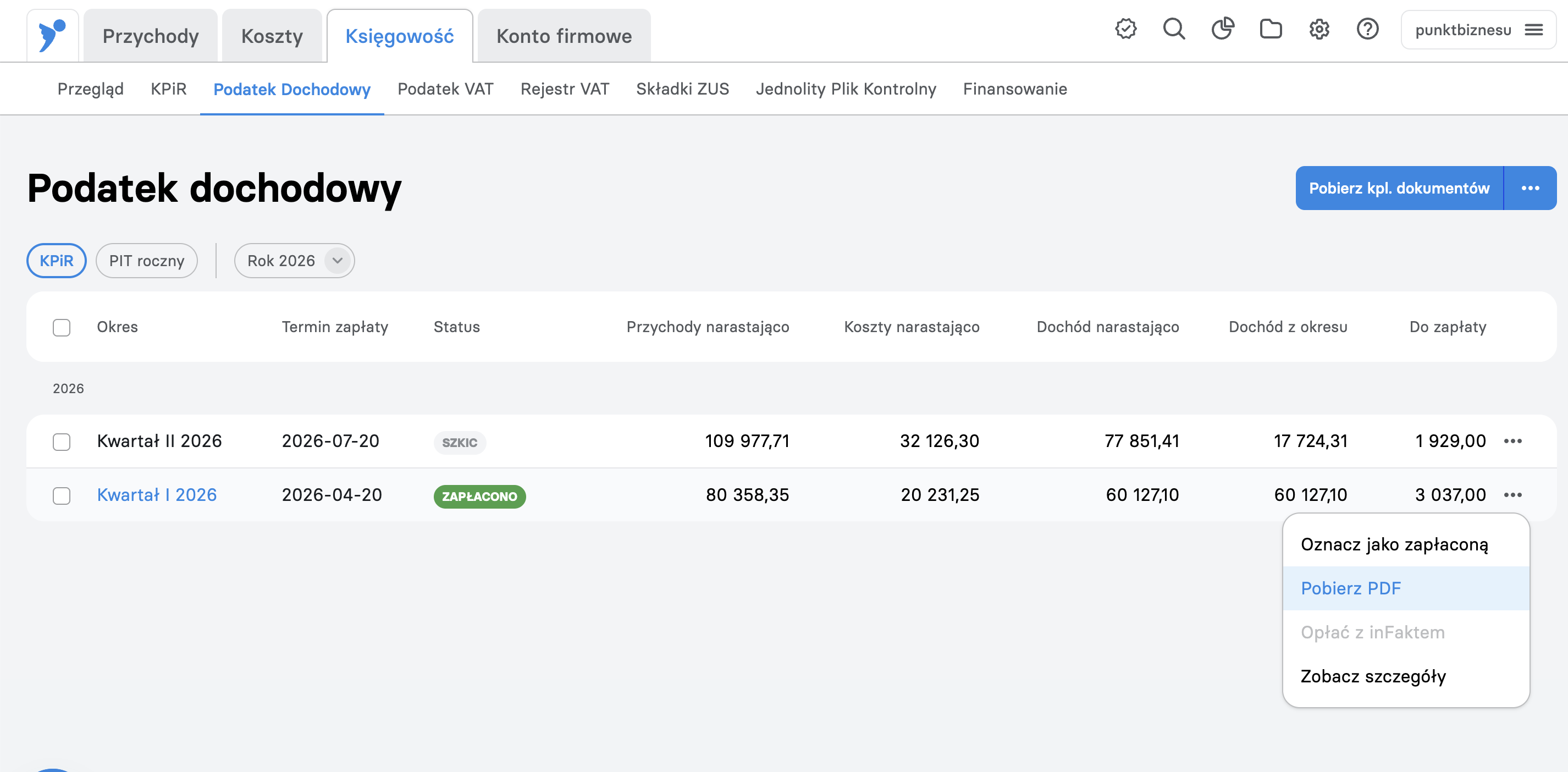
Task: Click the amount due 1 929,00
Action: click(1450, 441)
